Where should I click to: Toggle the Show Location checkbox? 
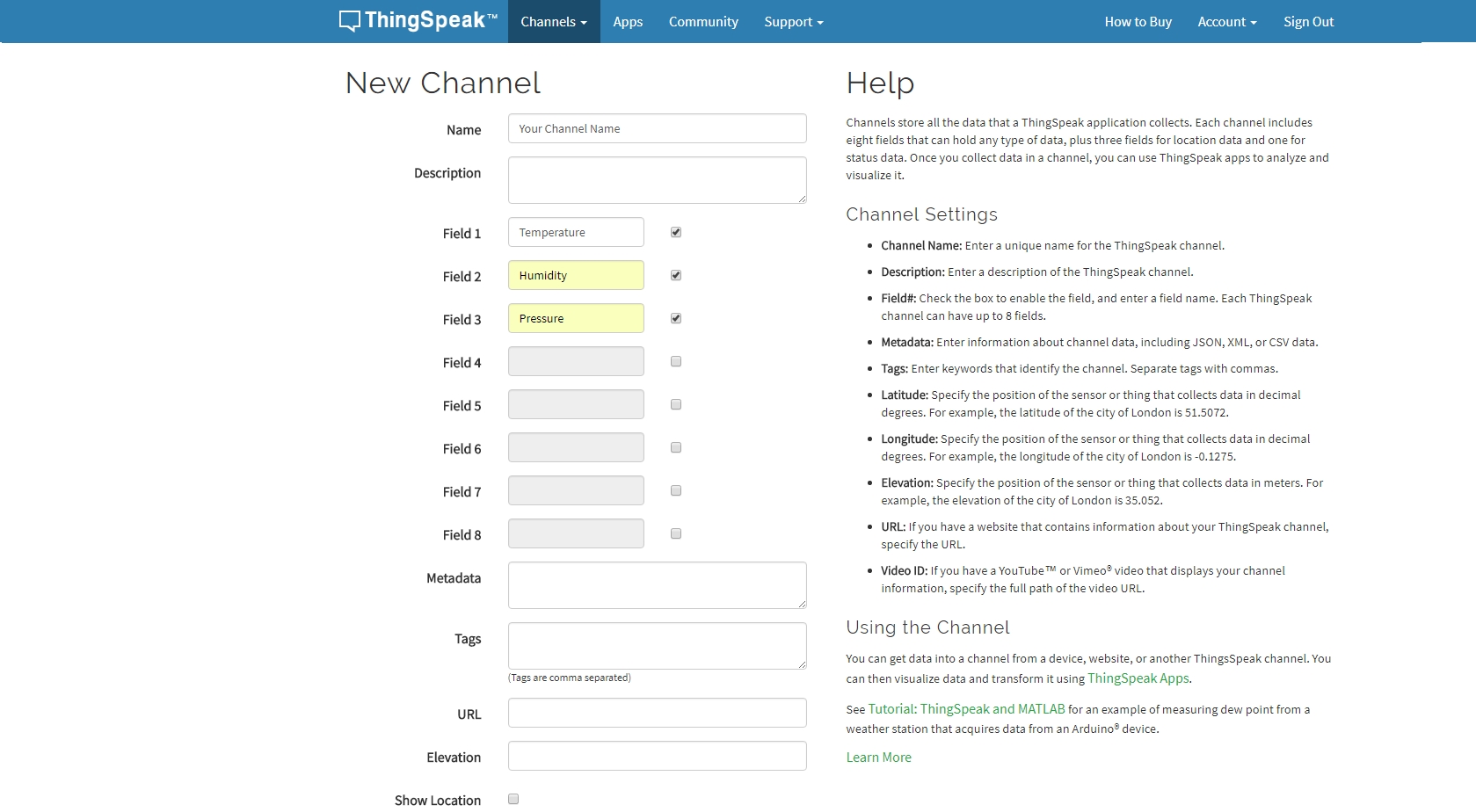click(x=513, y=799)
